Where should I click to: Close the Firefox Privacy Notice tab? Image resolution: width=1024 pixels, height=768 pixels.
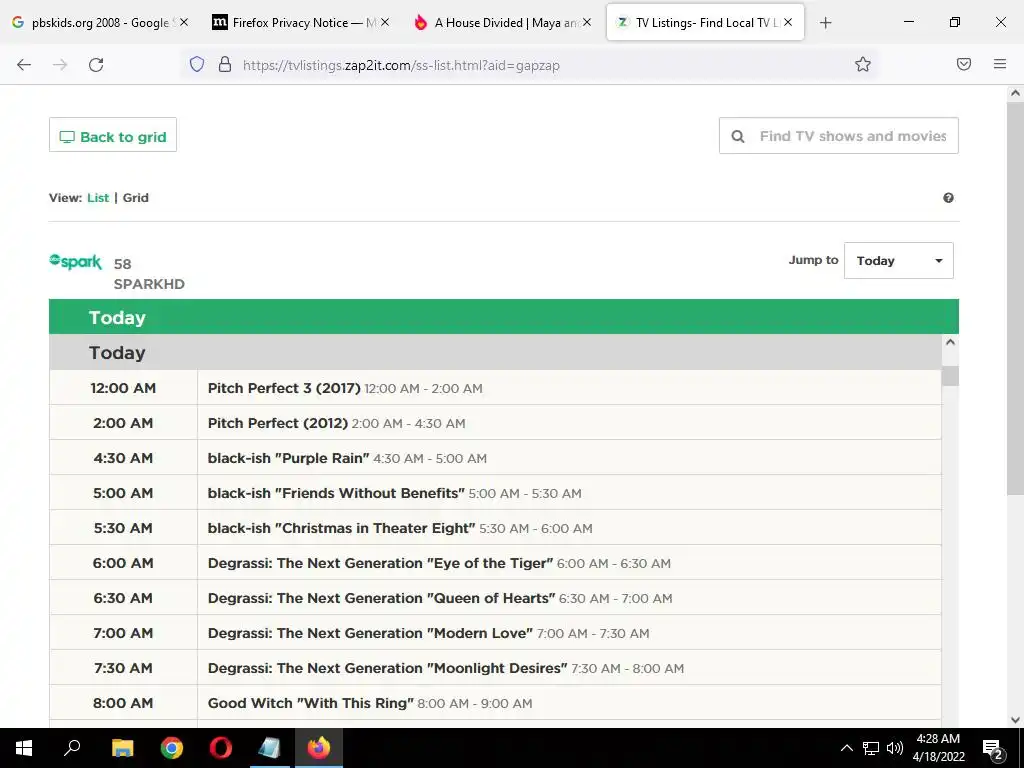[x=385, y=22]
